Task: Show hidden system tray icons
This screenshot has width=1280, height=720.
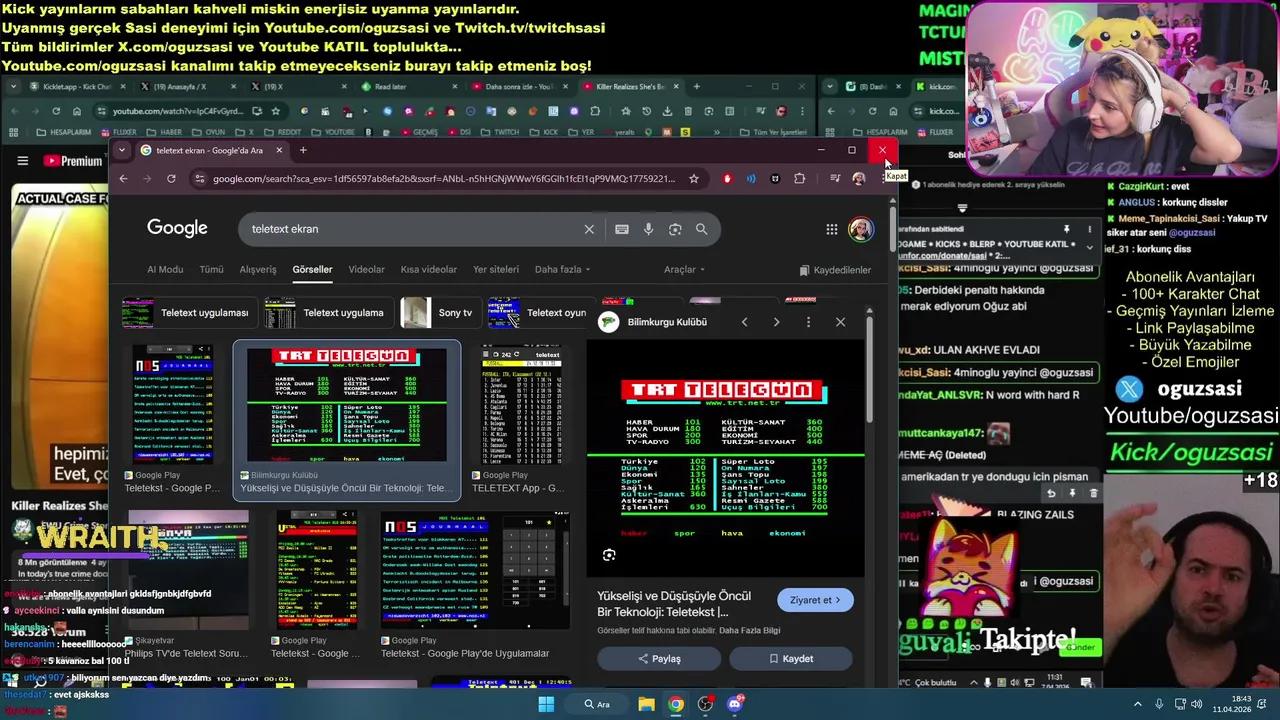Action: (1137, 704)
